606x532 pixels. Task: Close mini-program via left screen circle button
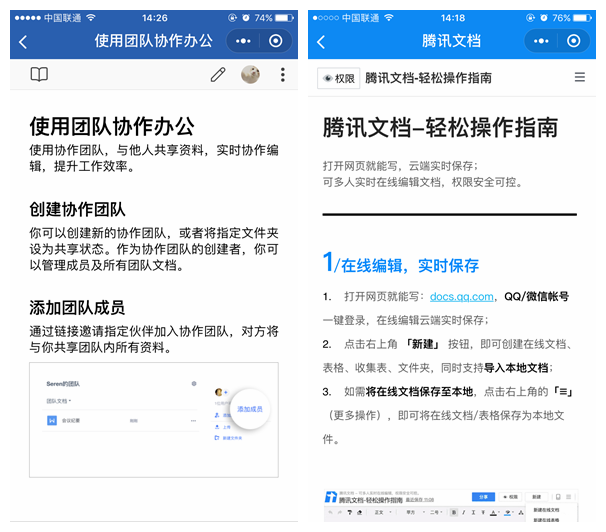click(x=275, y=41)
